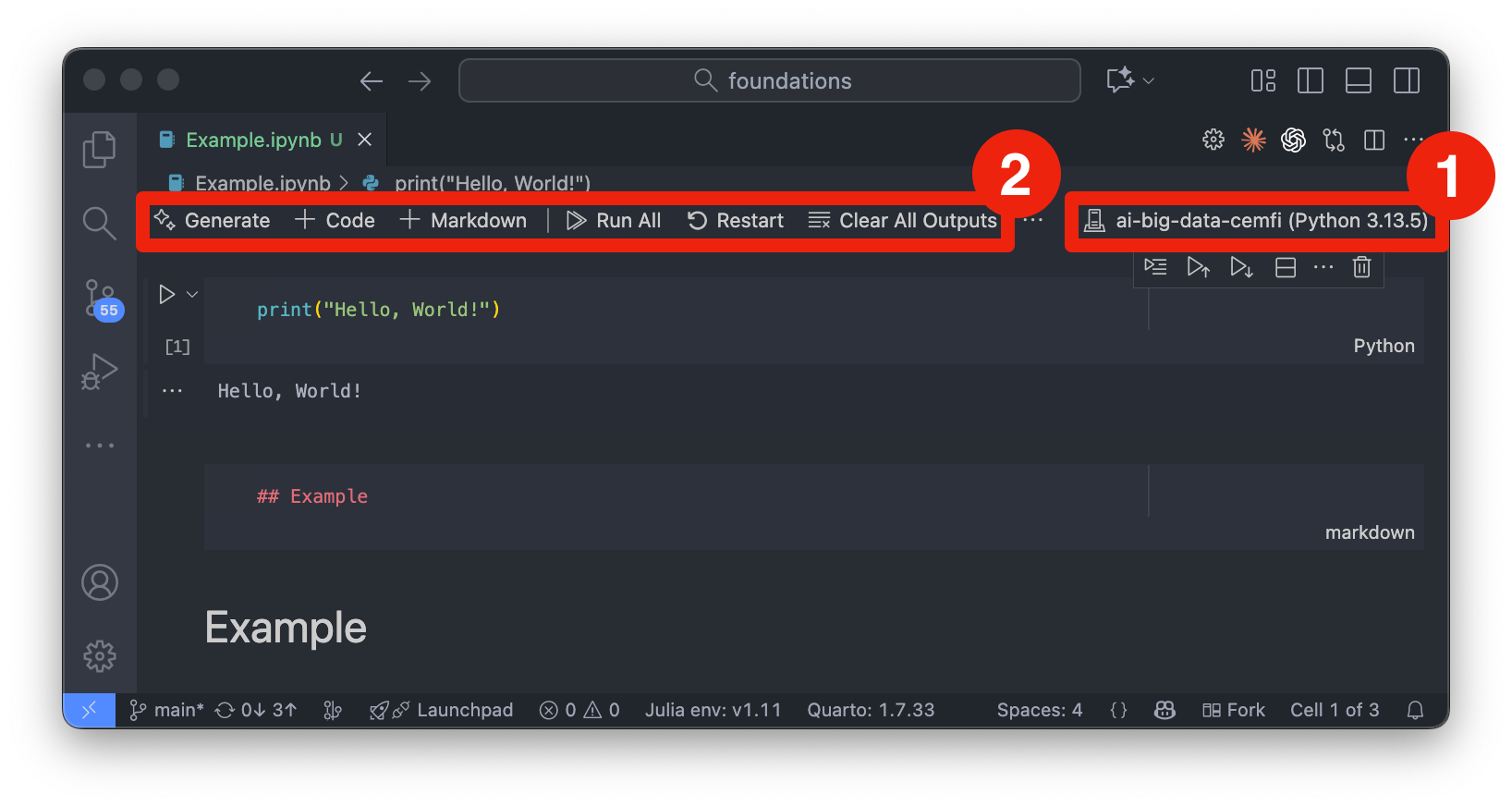Toggle the secondary side bar layout button

coord(1406,81)
